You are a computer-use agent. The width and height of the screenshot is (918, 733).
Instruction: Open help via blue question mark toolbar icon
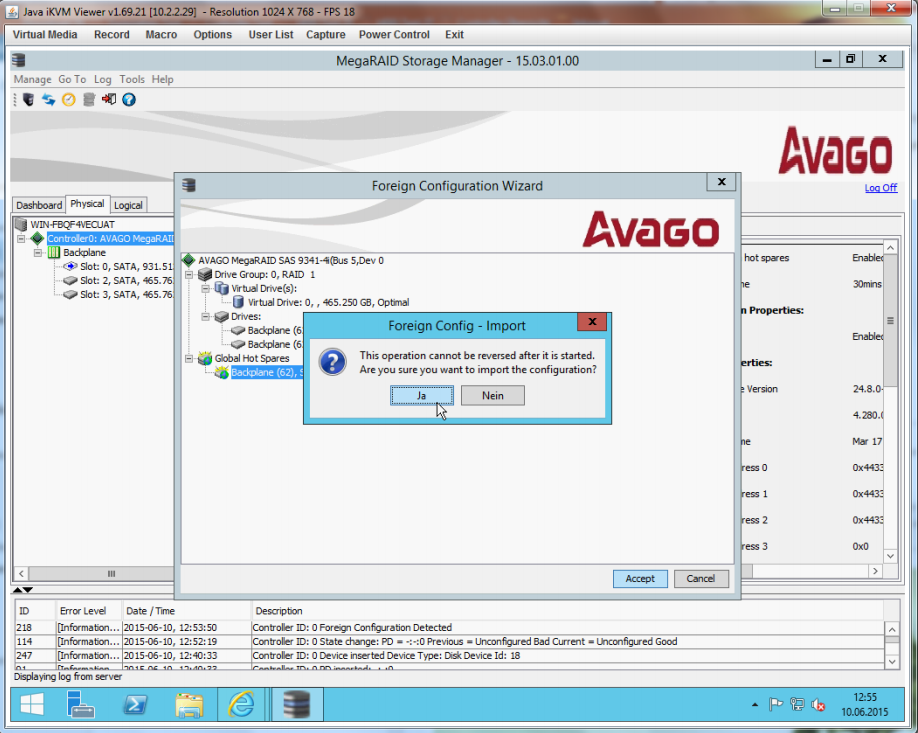point(128,99)
